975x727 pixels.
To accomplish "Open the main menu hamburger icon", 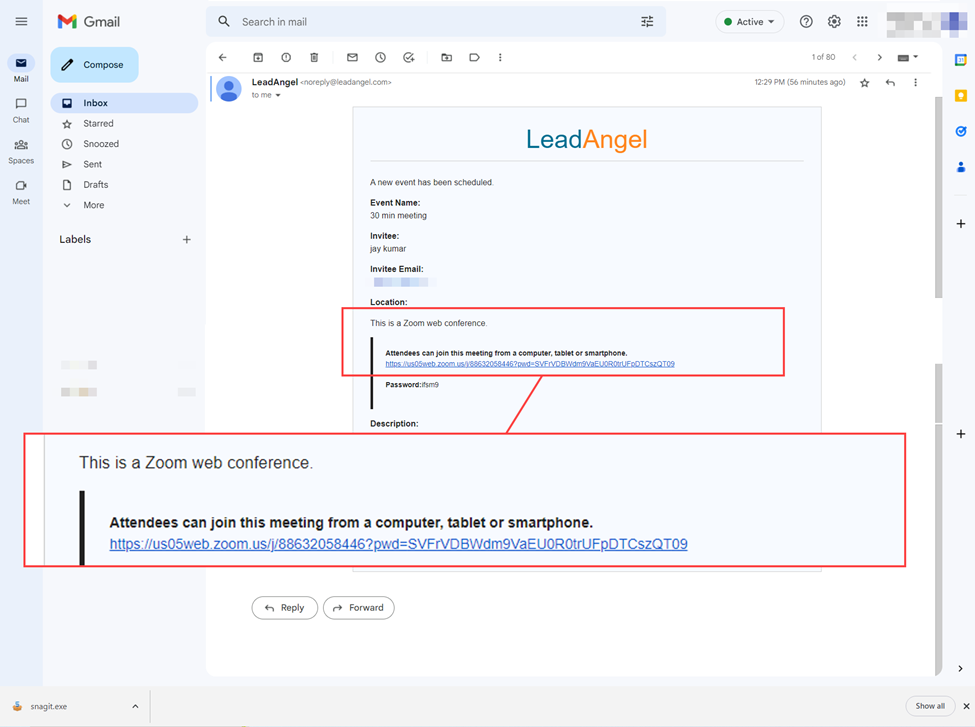I will pyautogui.click(x=21, y=22).
